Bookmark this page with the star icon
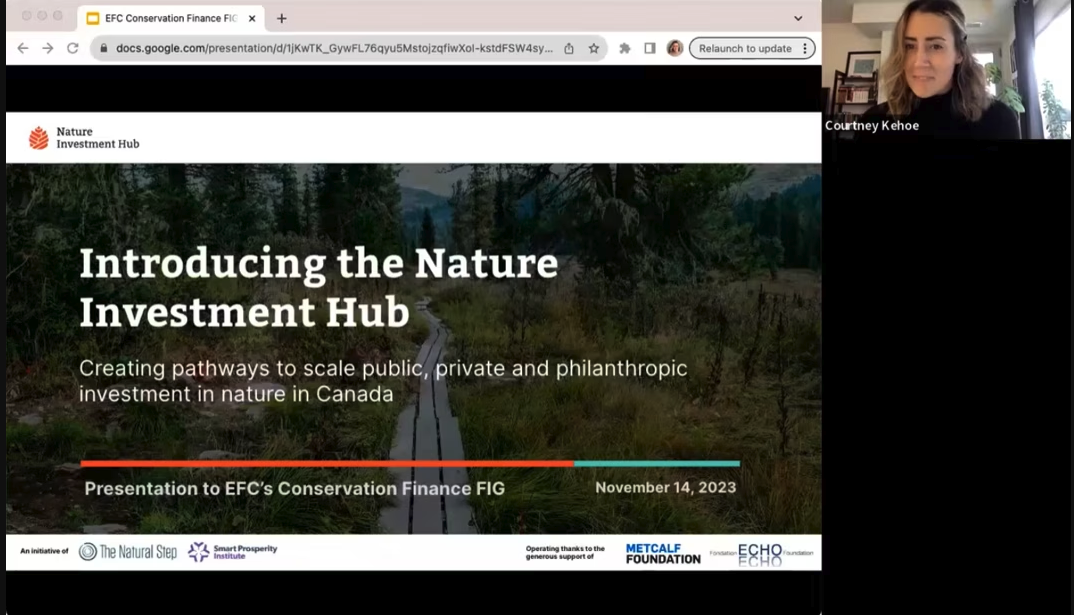 tap(594, 48)
